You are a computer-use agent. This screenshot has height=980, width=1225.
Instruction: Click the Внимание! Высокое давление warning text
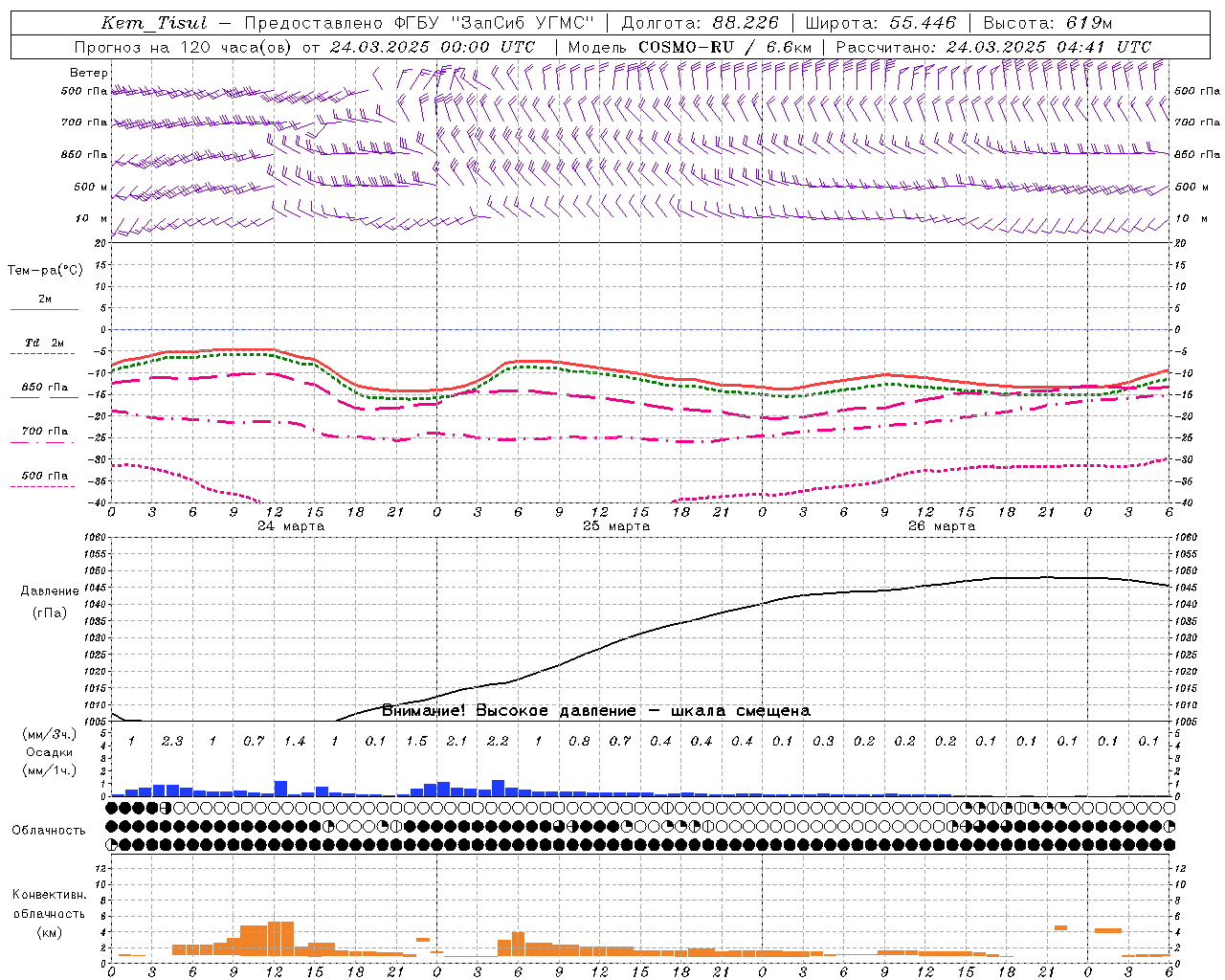tap(595, 711)
